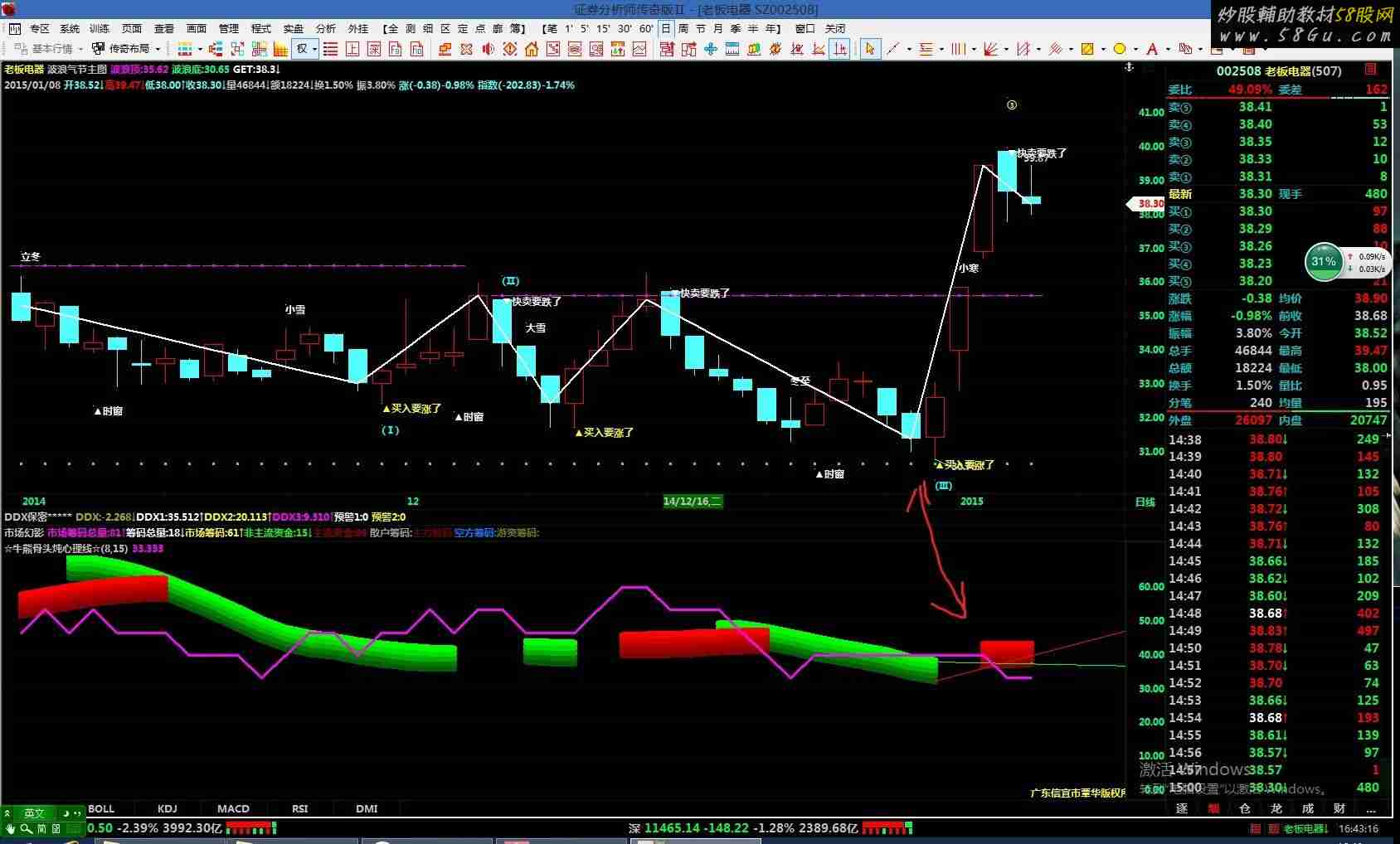The width and height of the screenshot is (1400, 844).
Task: Click the magnifier icon in status bar
Action: [x=27, y=828]
